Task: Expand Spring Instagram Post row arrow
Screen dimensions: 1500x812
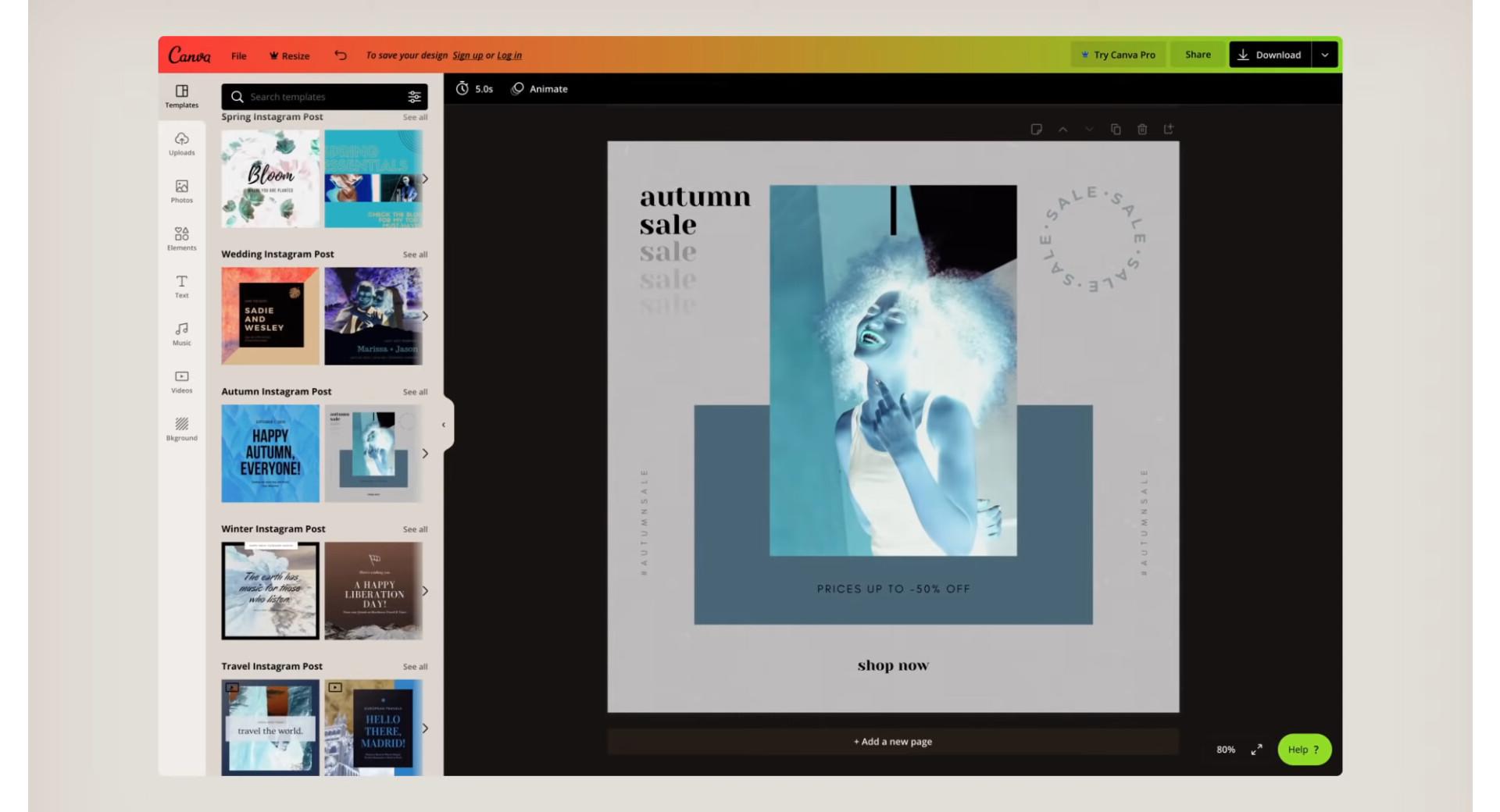Action: [425, 179]
